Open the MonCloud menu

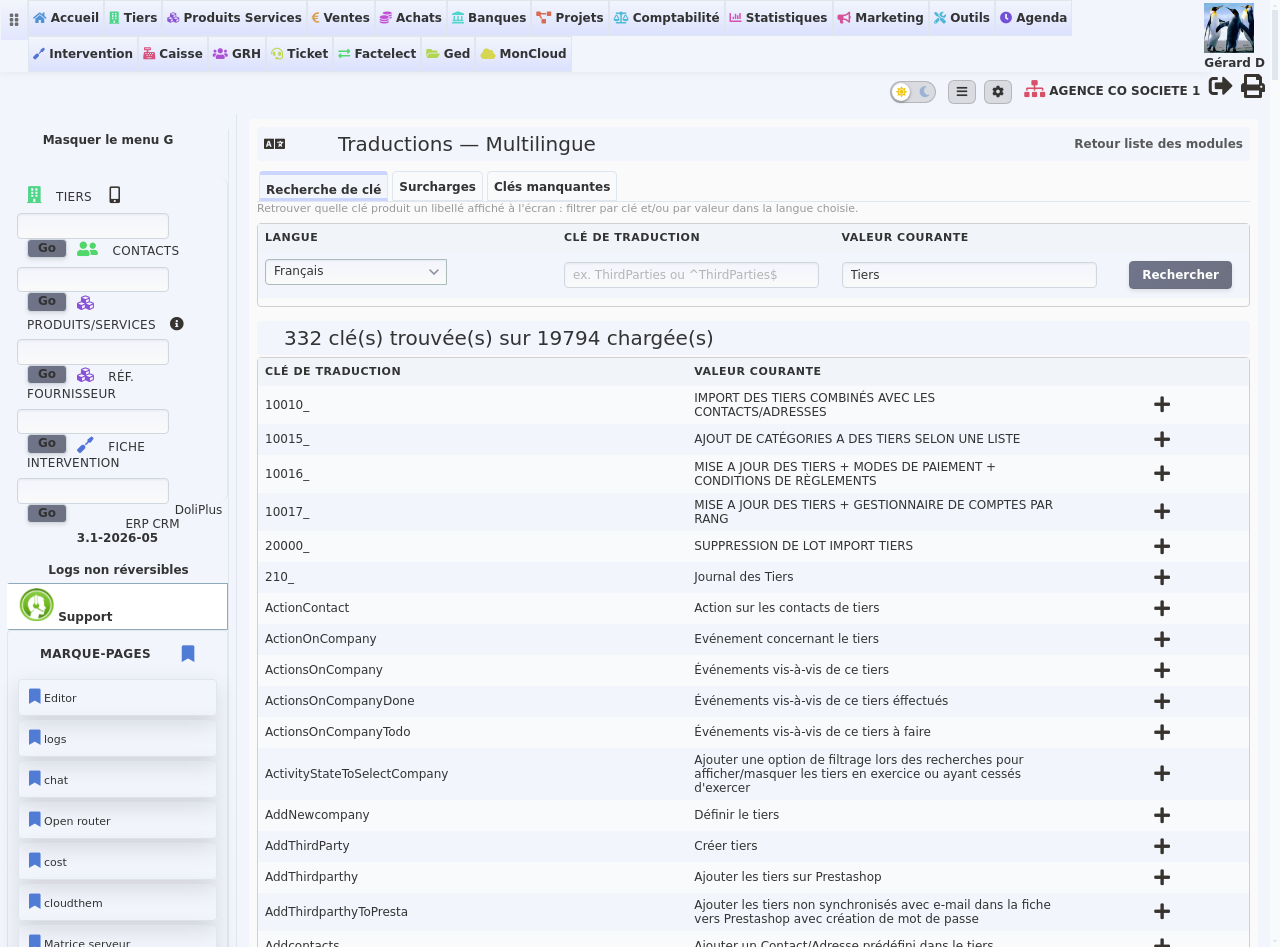523,54
